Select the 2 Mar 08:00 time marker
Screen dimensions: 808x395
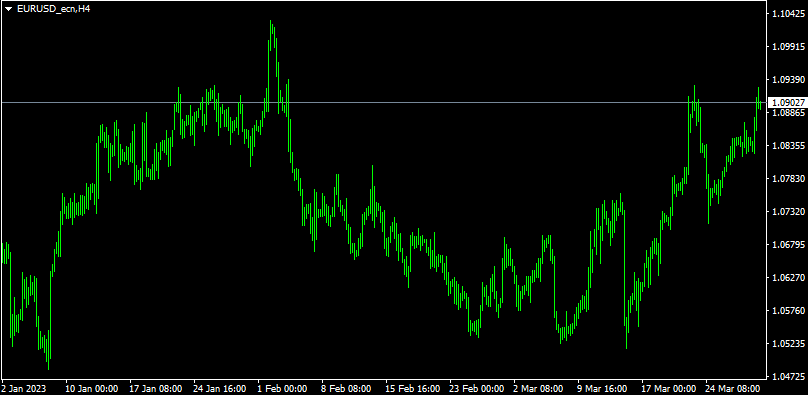click(x=538, y=388)
